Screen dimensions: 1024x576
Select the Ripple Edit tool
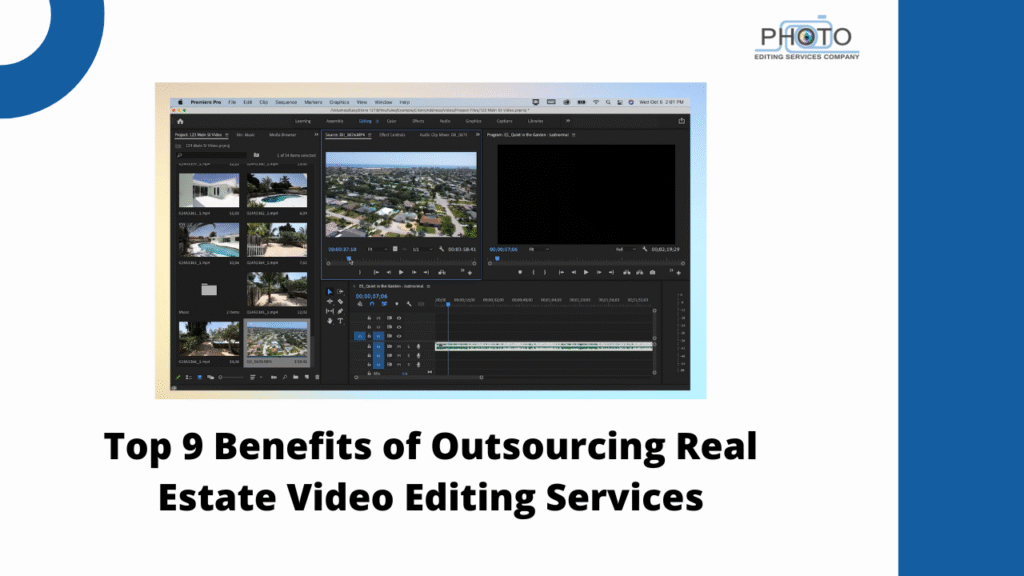click(329, 302)
